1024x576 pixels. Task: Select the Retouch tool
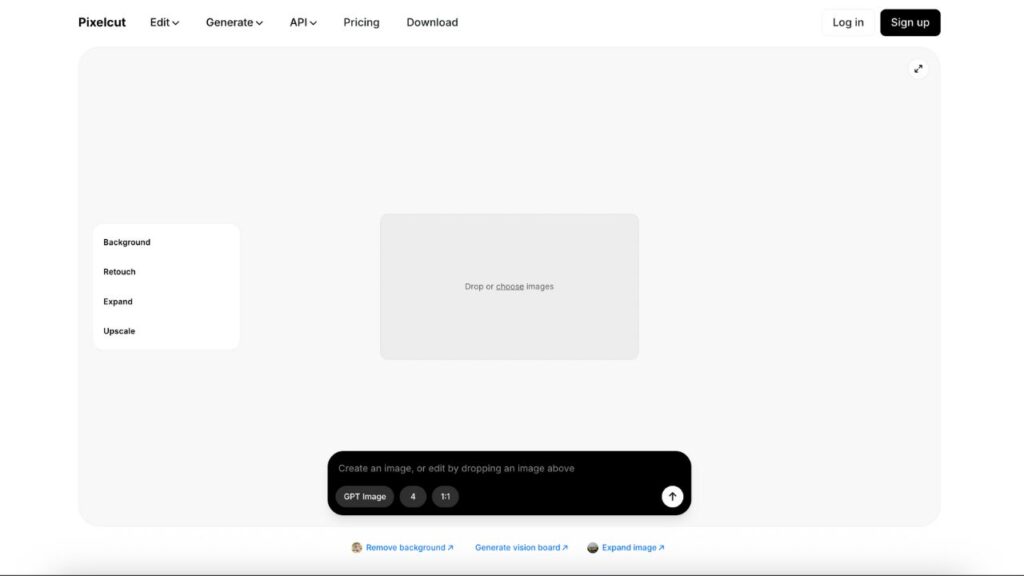coord(119,272)
